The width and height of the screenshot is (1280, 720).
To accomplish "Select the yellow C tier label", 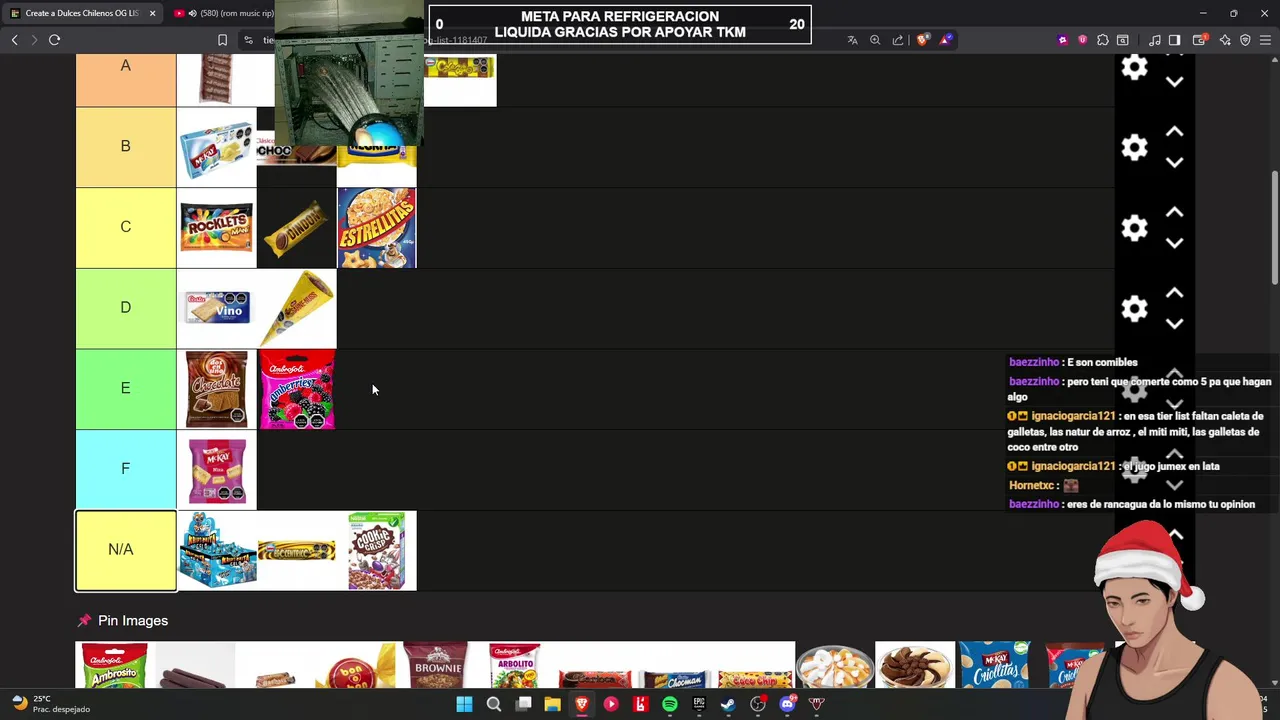I will pyautogui.click(x=125, y=227).
